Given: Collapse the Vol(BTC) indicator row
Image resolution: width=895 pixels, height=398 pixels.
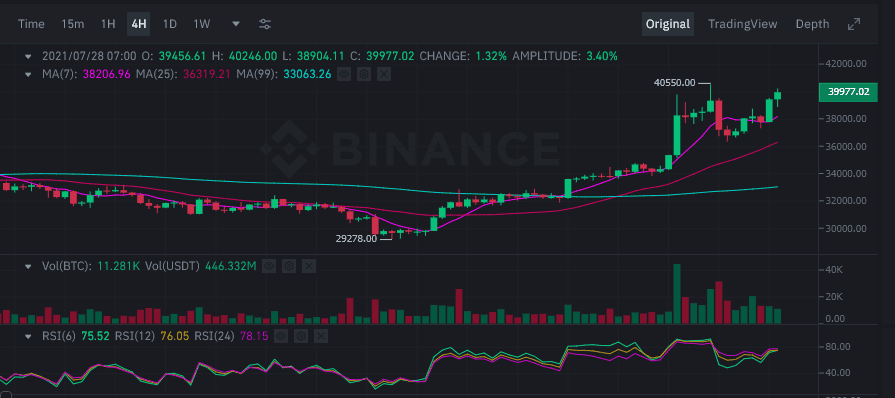Looking at the screenshot, I should pos(28,266).
